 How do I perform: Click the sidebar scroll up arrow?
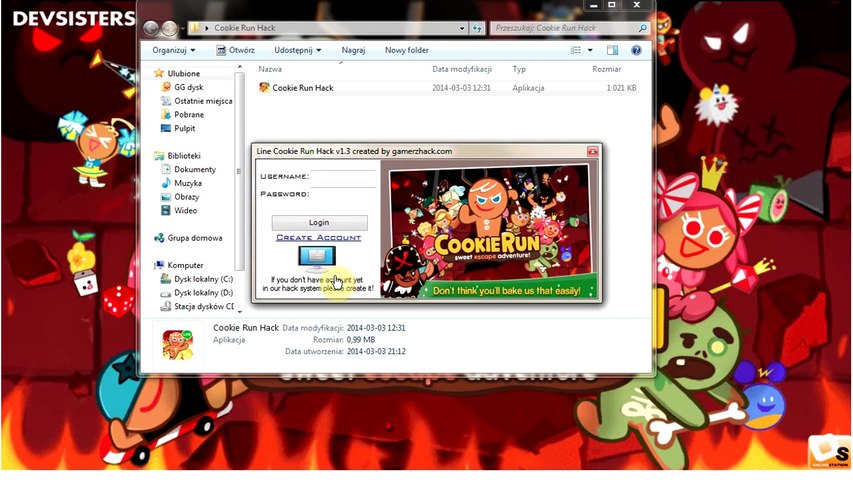tap(240, 67)
